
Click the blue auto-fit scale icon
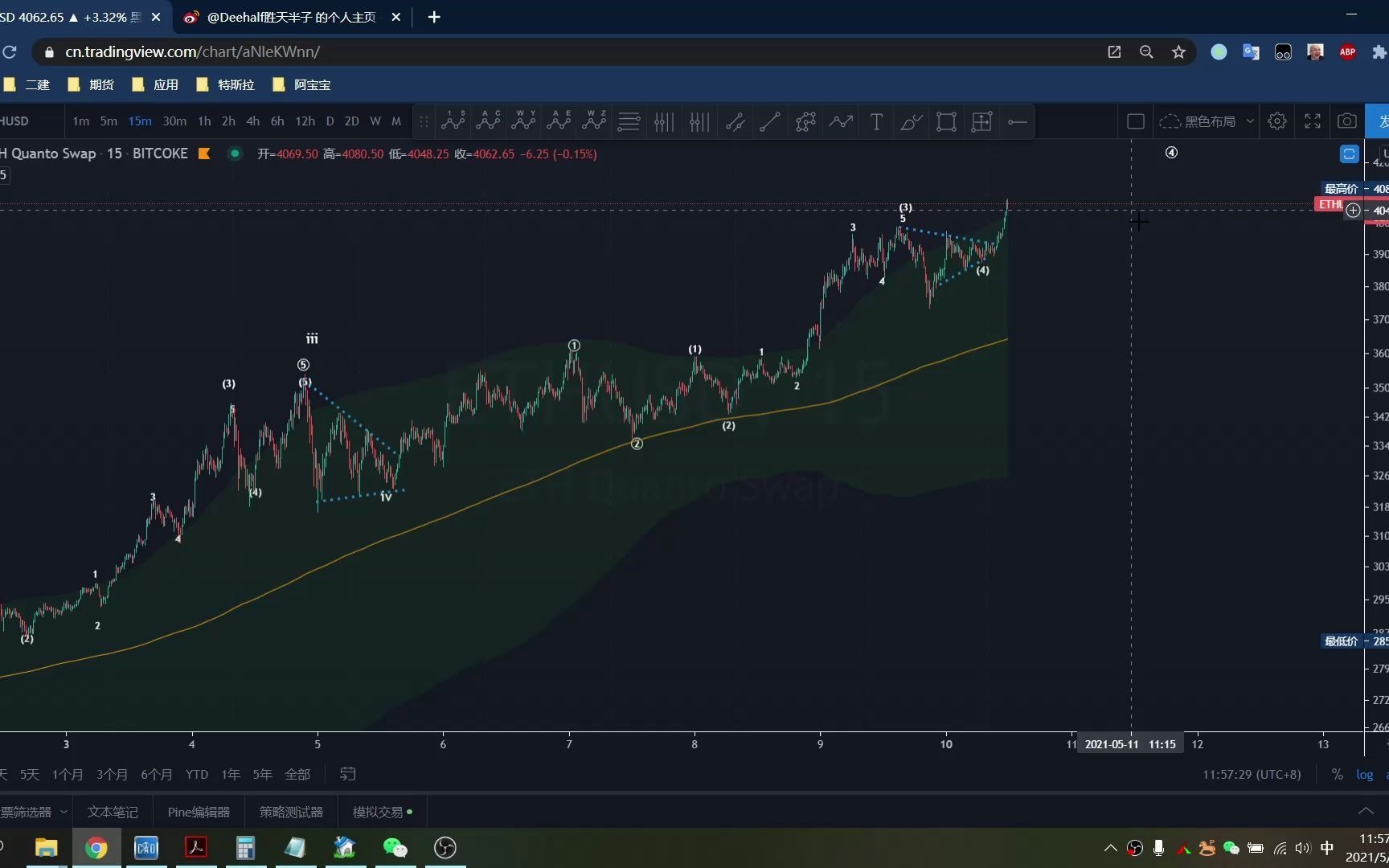[x=1349, y=154]
